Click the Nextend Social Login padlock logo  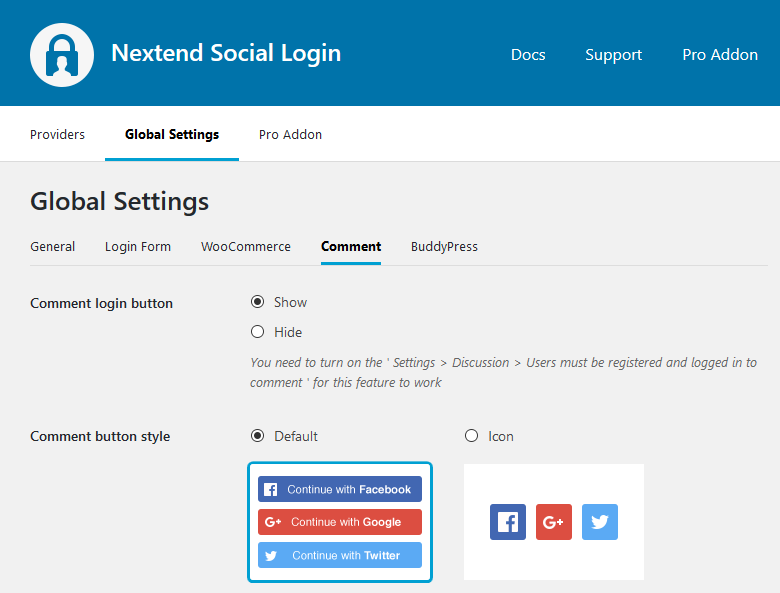(62, 54)
